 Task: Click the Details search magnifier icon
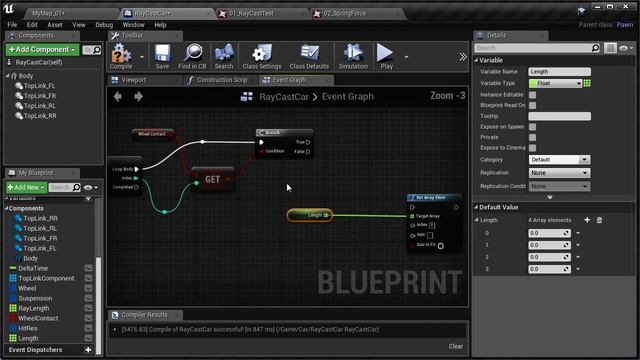point(596,48)
